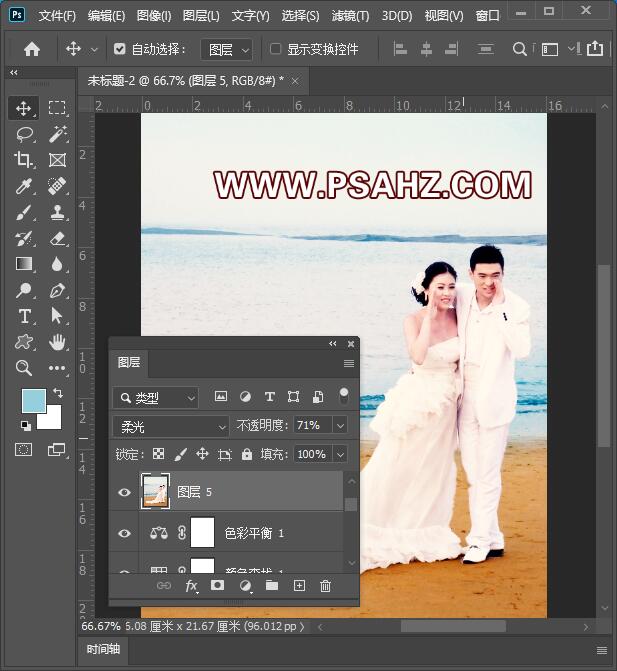This screenshot has height=671, width=617.
Task: Select the Blur tool
Action: click(57, 264)
